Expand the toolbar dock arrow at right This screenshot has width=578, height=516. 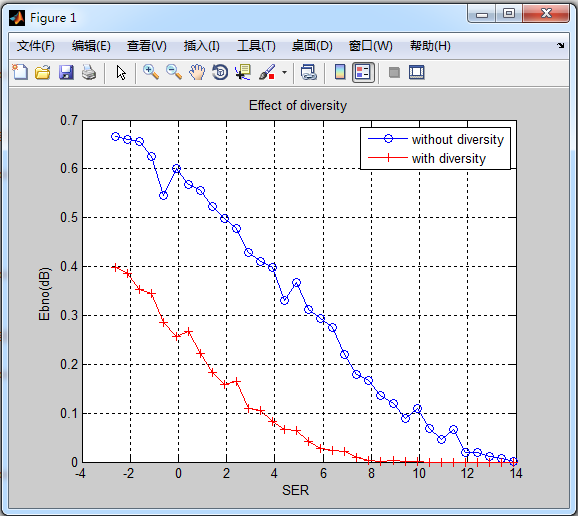tap(561, 45)
